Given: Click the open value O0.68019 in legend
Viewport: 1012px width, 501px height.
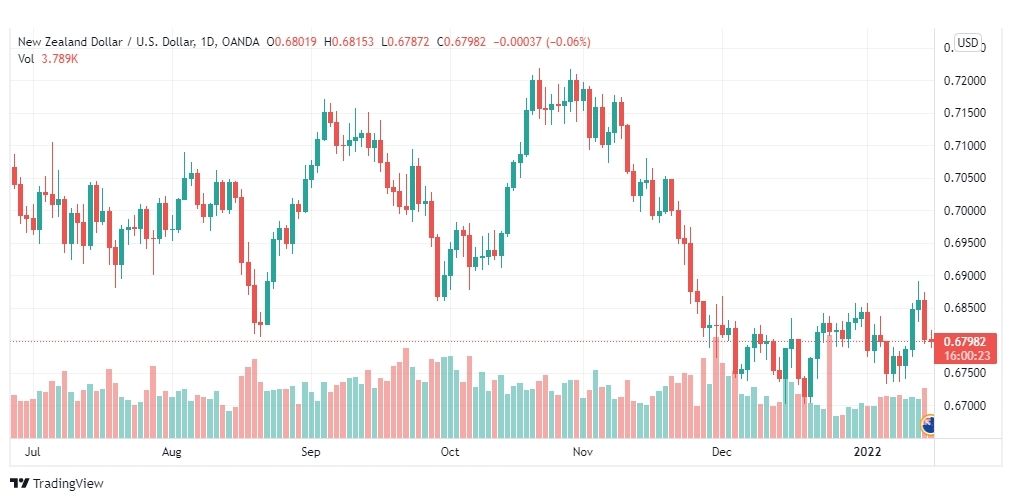Looking at the screenshot, I should (x=292, y=42).
